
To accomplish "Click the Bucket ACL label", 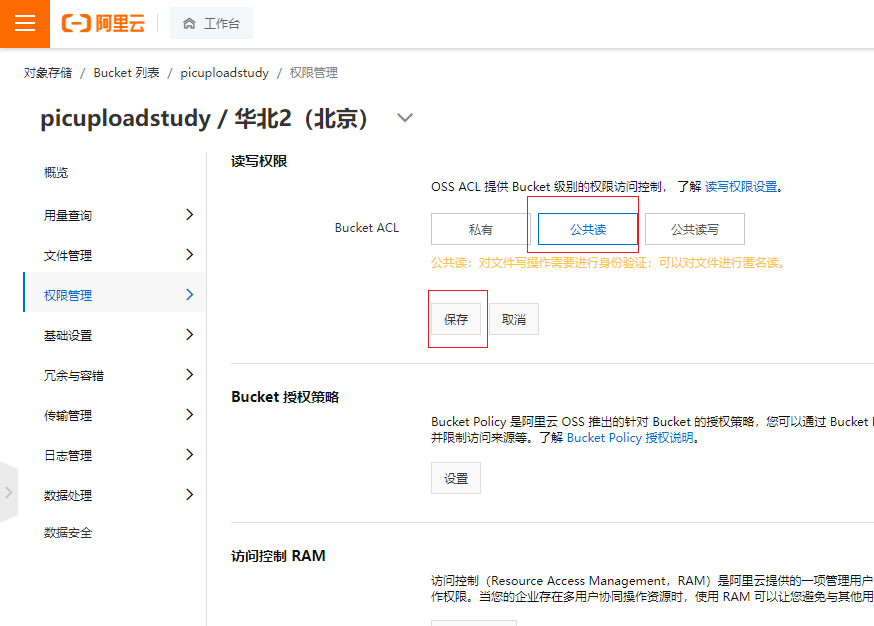I will click(x=367, y=228).
